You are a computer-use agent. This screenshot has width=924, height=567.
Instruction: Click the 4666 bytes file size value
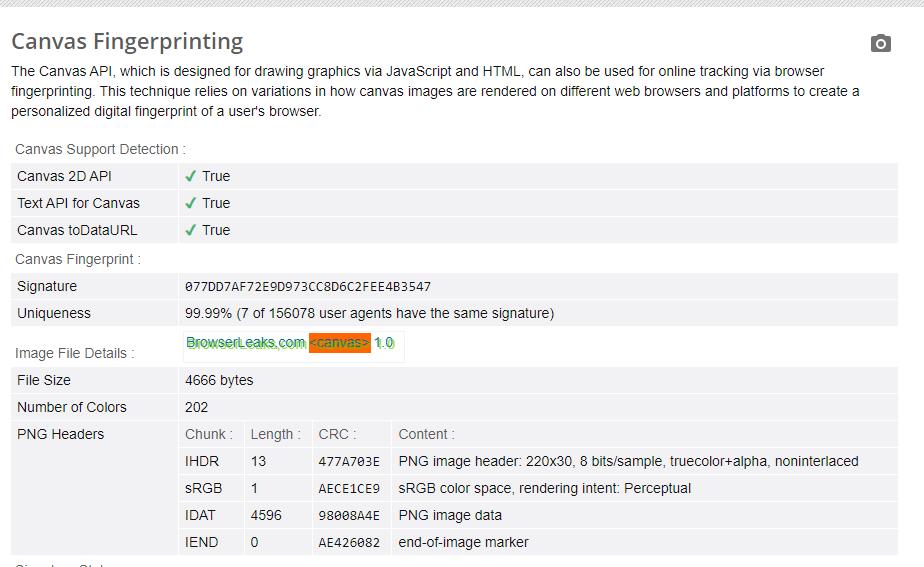pos(219,380)
